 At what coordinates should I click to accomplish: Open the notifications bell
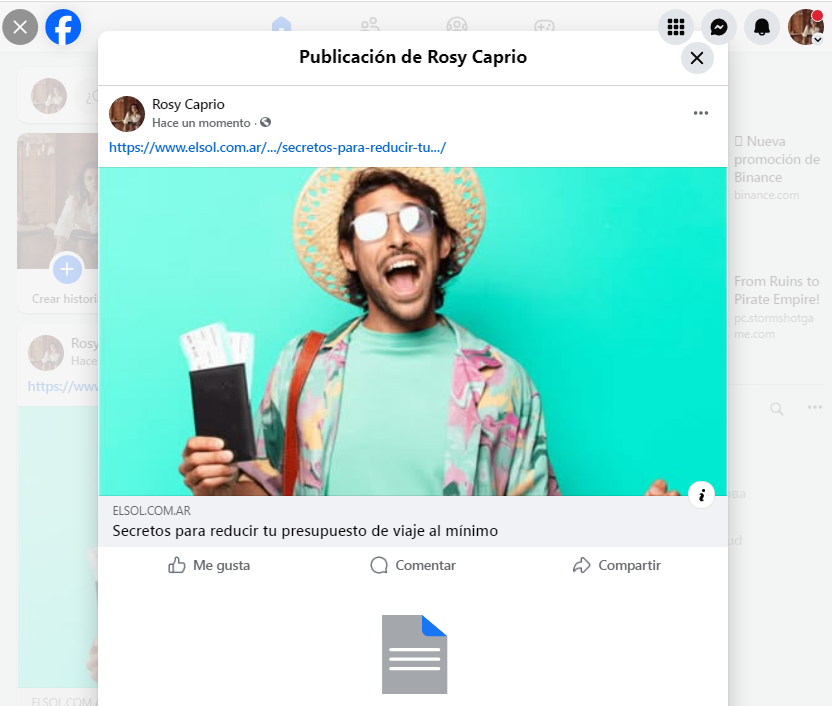761,27
